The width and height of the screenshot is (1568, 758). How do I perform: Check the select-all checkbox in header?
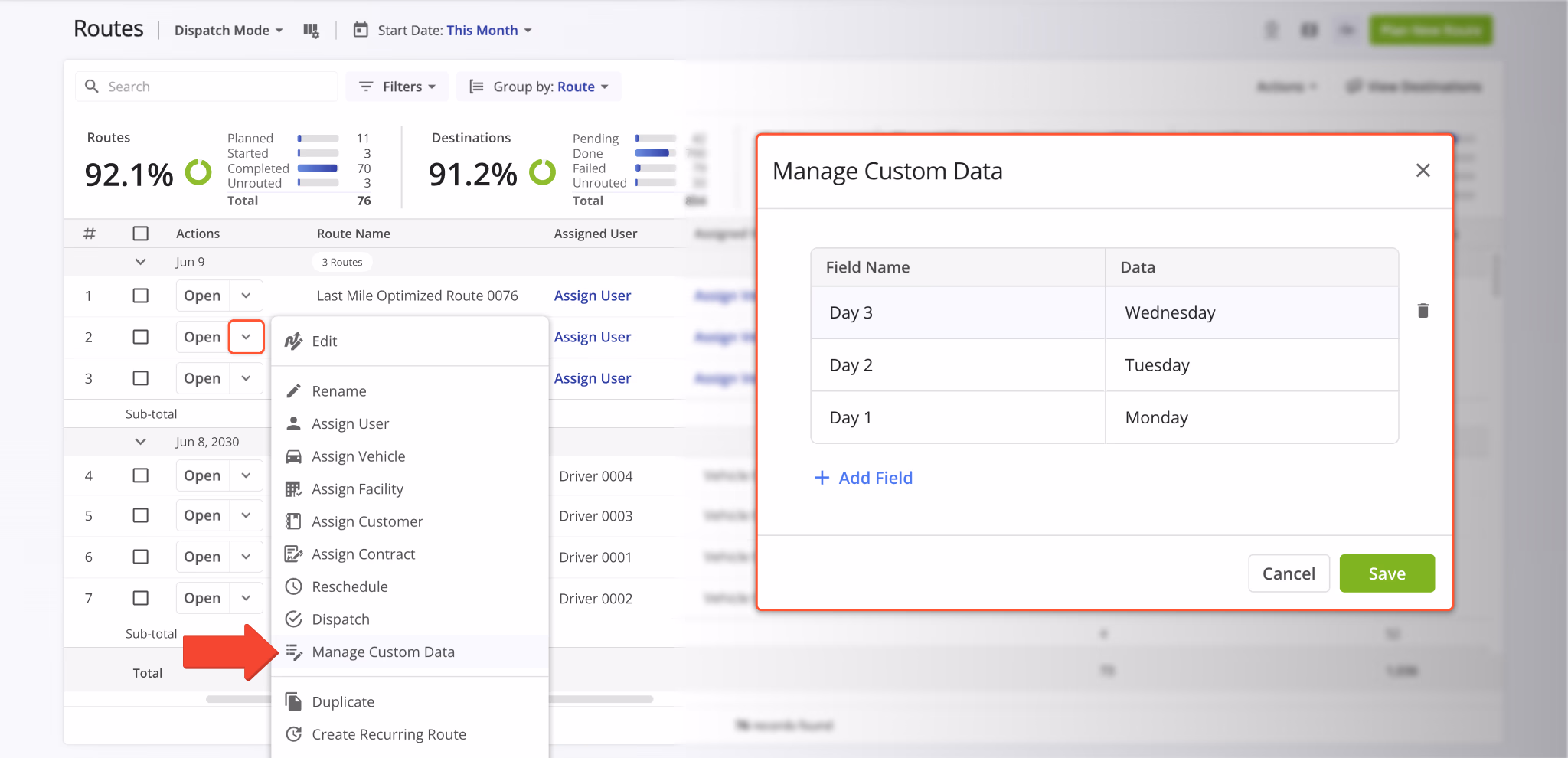[x=141, y=233]
